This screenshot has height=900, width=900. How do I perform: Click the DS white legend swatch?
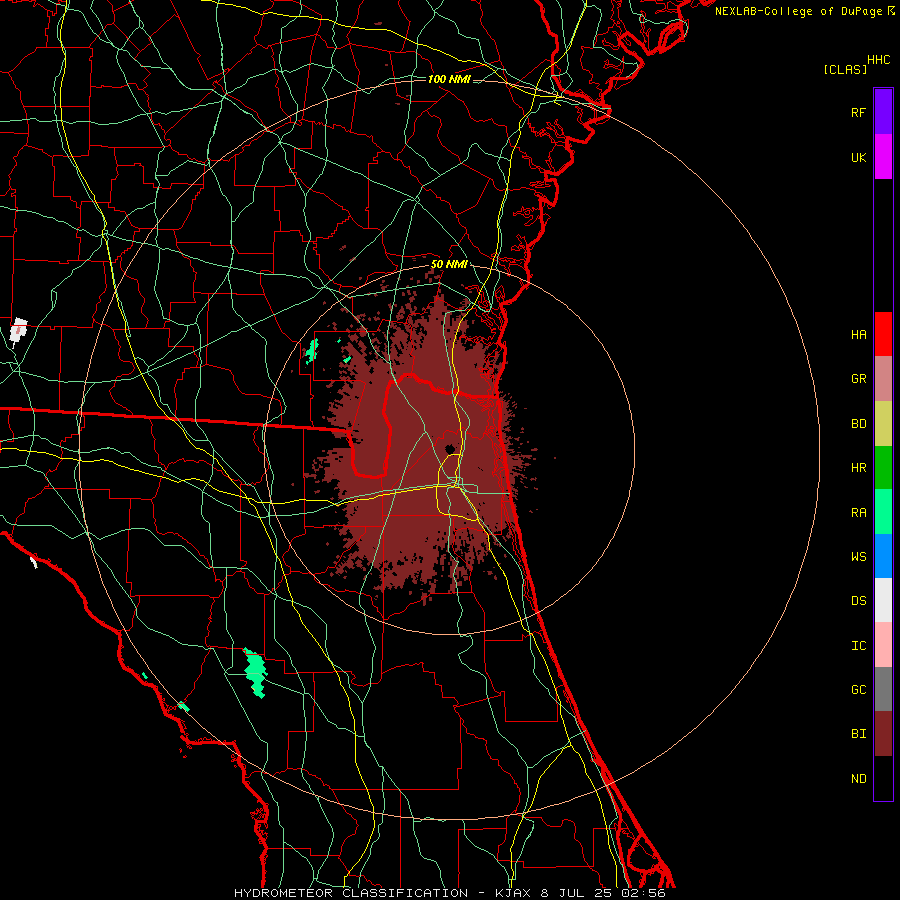(x=883, y=600)
